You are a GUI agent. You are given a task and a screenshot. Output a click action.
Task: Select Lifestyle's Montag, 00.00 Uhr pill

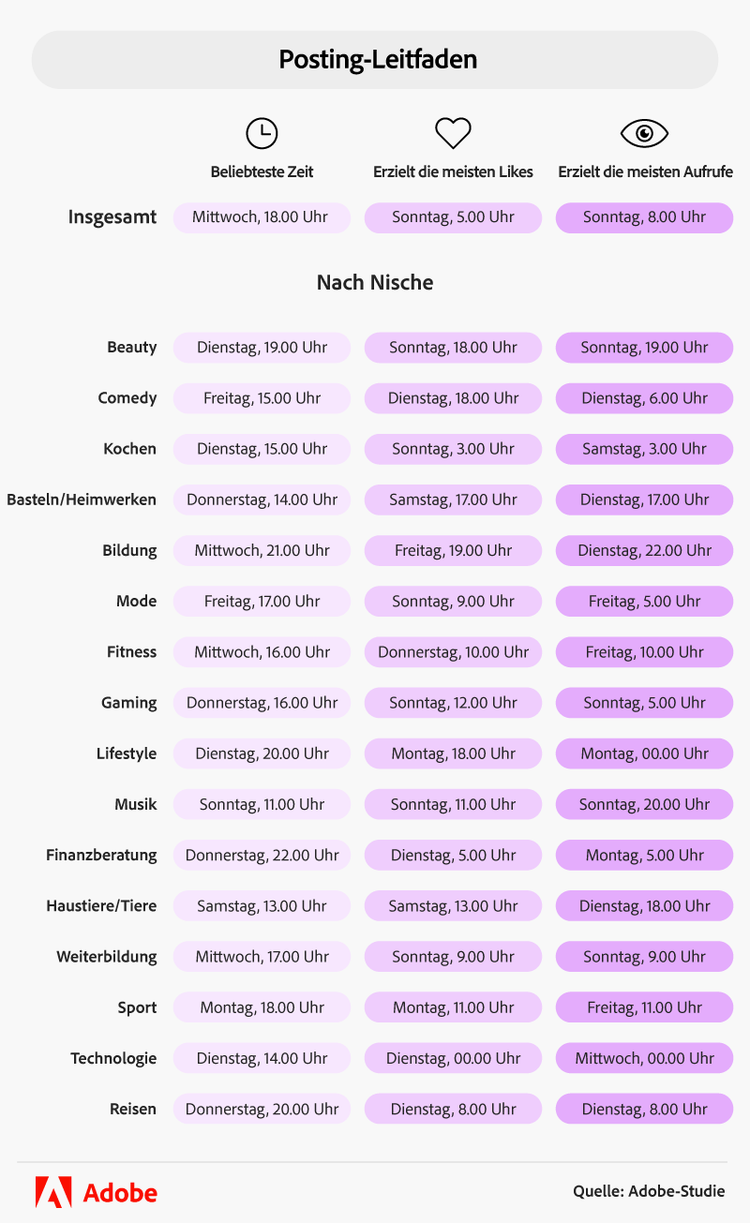pyautogui.click(x=644, y=753)
